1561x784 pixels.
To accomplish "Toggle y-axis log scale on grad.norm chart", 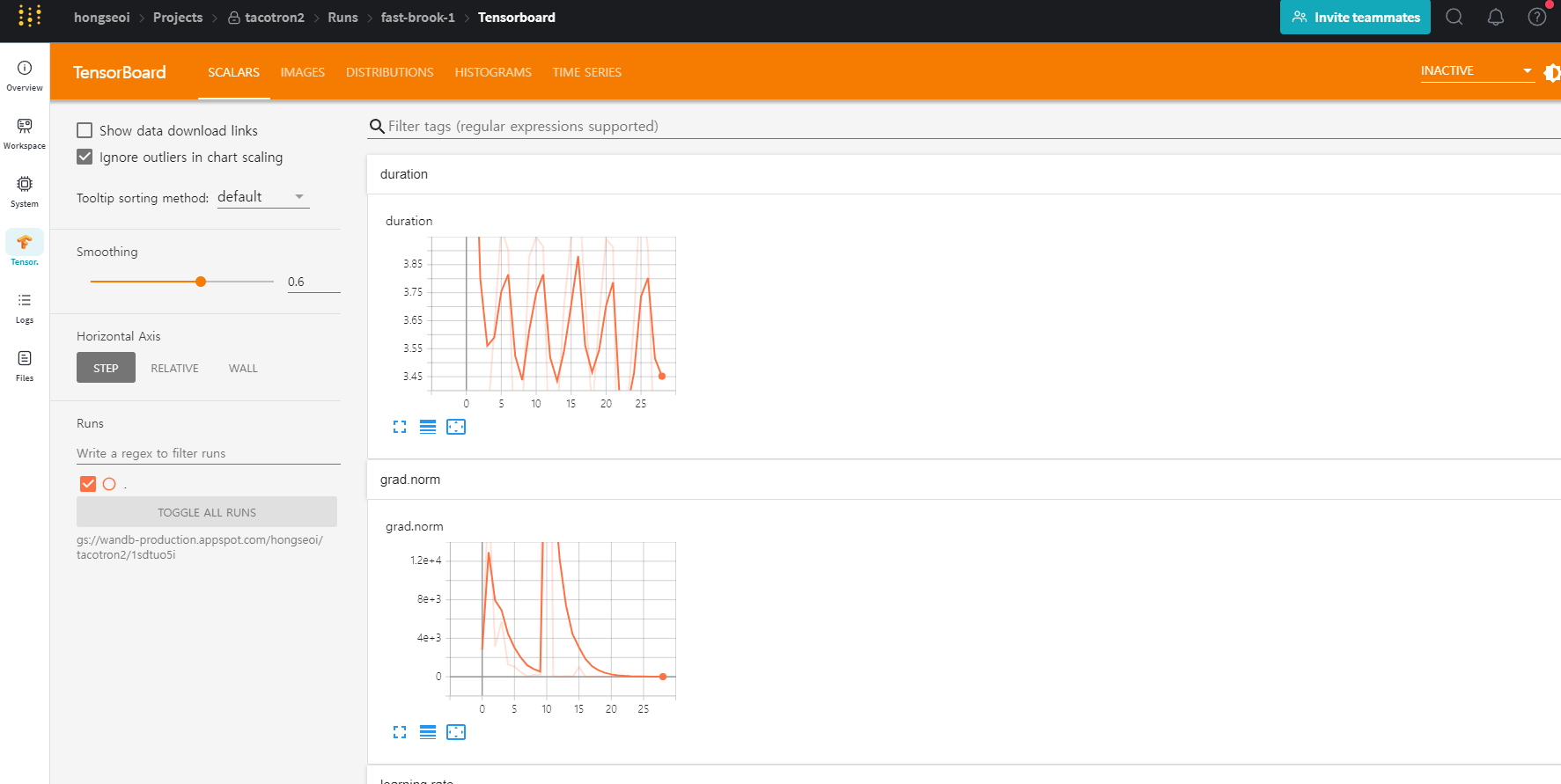I will (x=428, y=732).
